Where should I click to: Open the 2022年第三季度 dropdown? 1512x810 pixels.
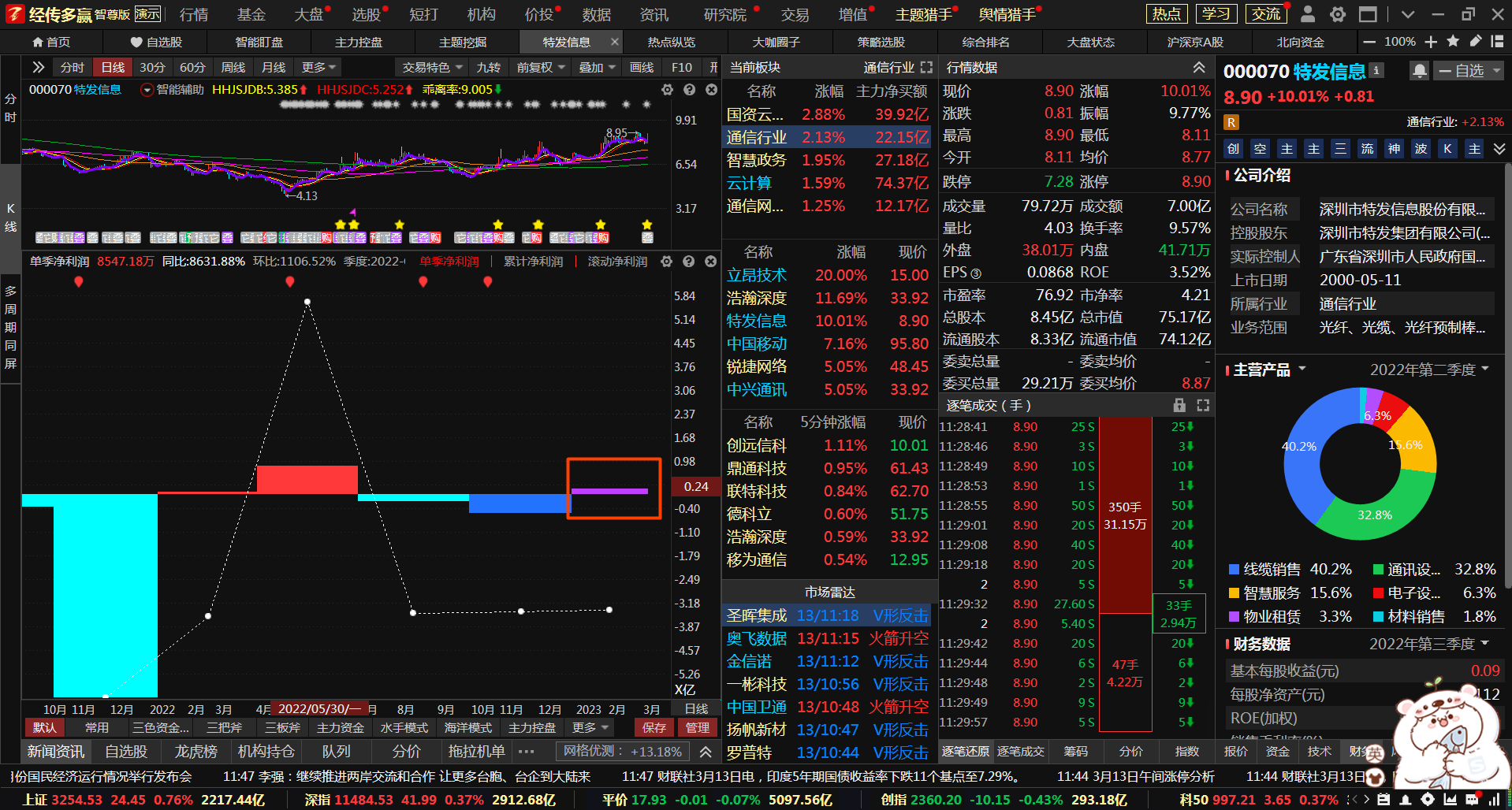[1428, 644]
